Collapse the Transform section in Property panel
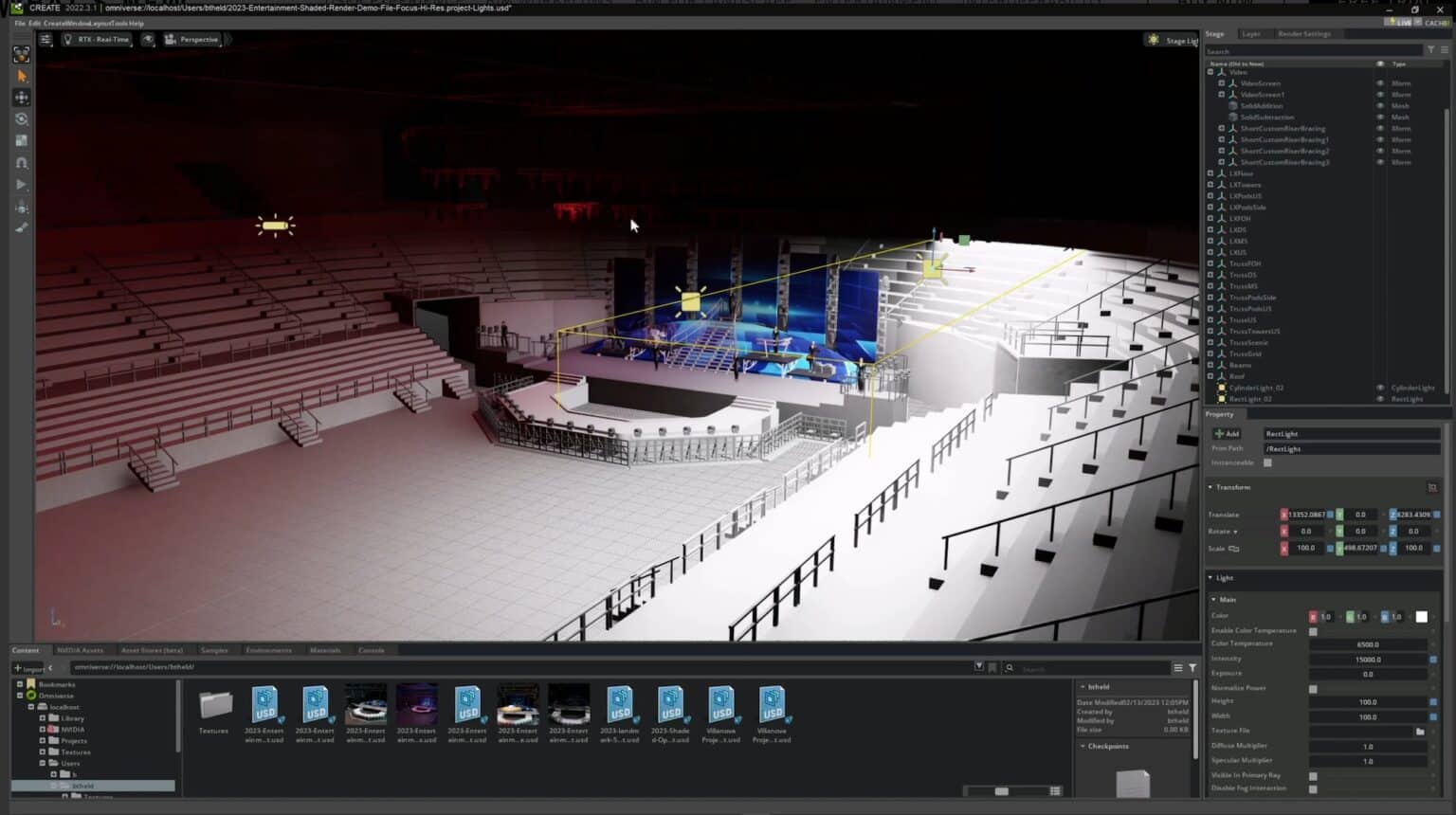Viewport: 1456px width, 815px height. [x=1210, y=486]
